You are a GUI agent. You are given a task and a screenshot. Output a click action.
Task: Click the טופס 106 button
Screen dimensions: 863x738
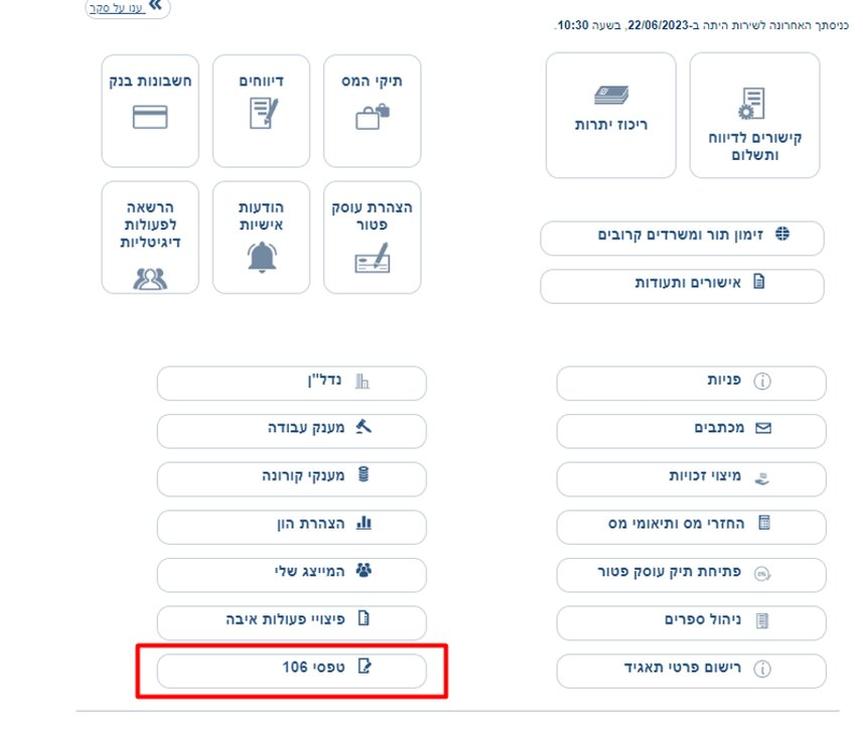click(292, 671)
